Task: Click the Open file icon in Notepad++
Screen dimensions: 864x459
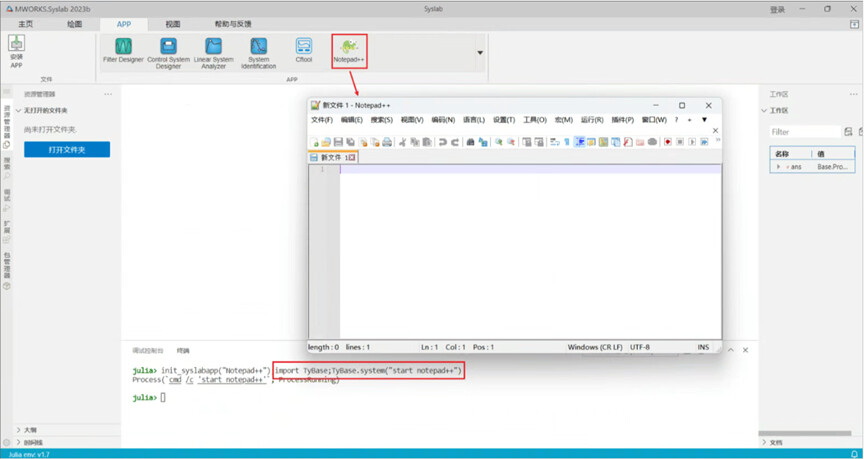Action: click(326, 142)
